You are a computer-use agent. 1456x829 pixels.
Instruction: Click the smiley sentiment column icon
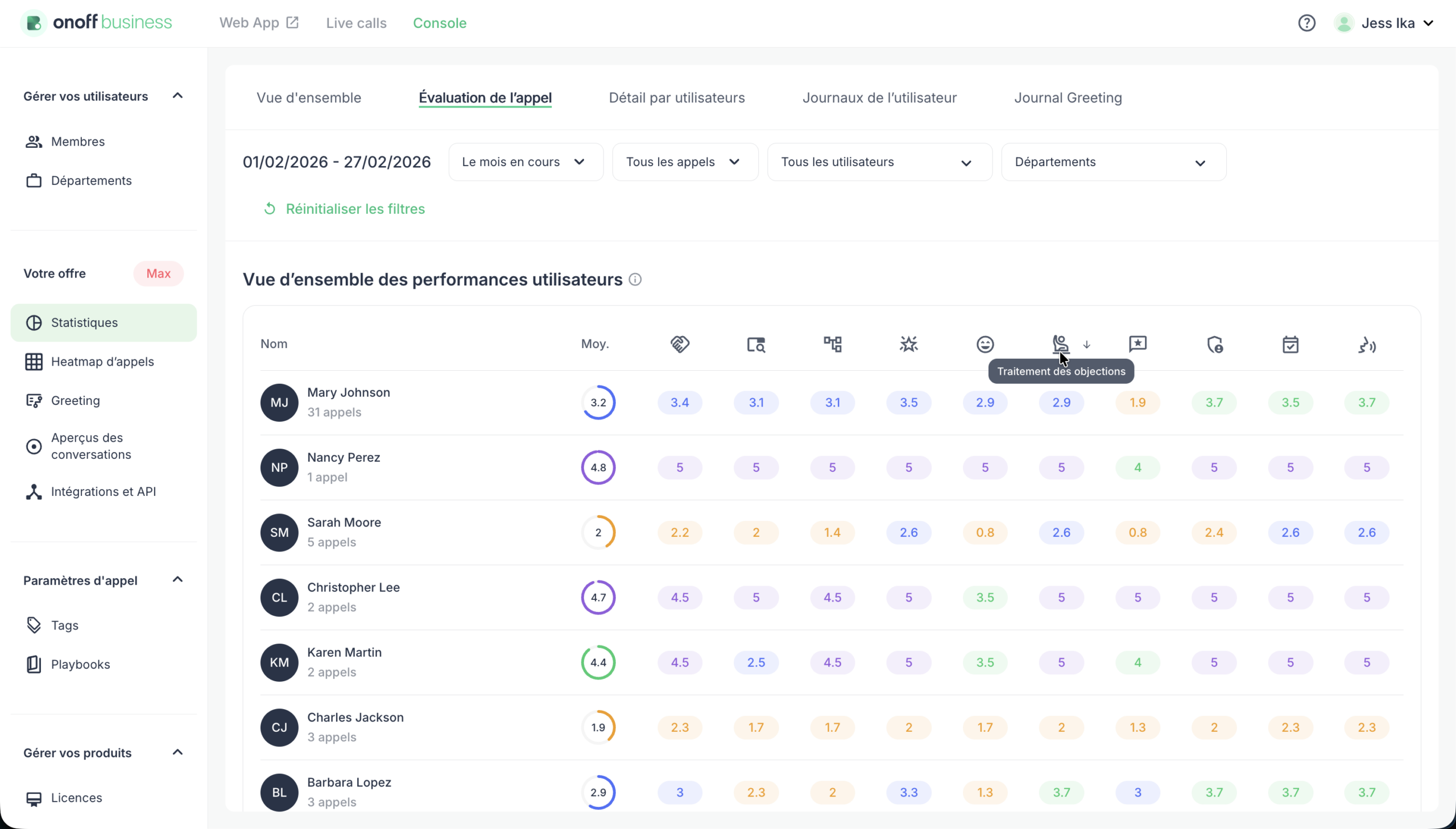(985, 344)
